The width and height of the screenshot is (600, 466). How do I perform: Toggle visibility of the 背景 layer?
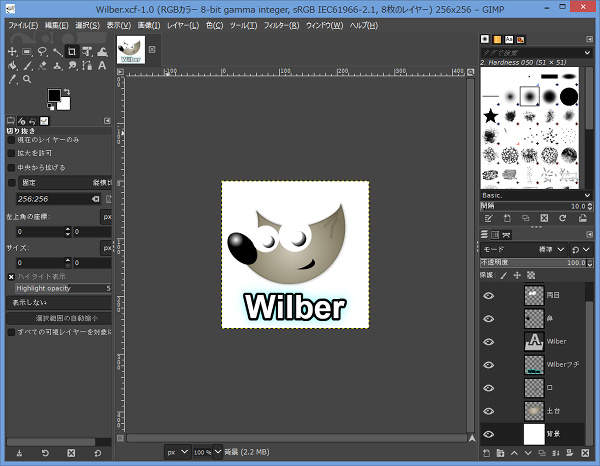pyautogui.click(x=489, y=434)
